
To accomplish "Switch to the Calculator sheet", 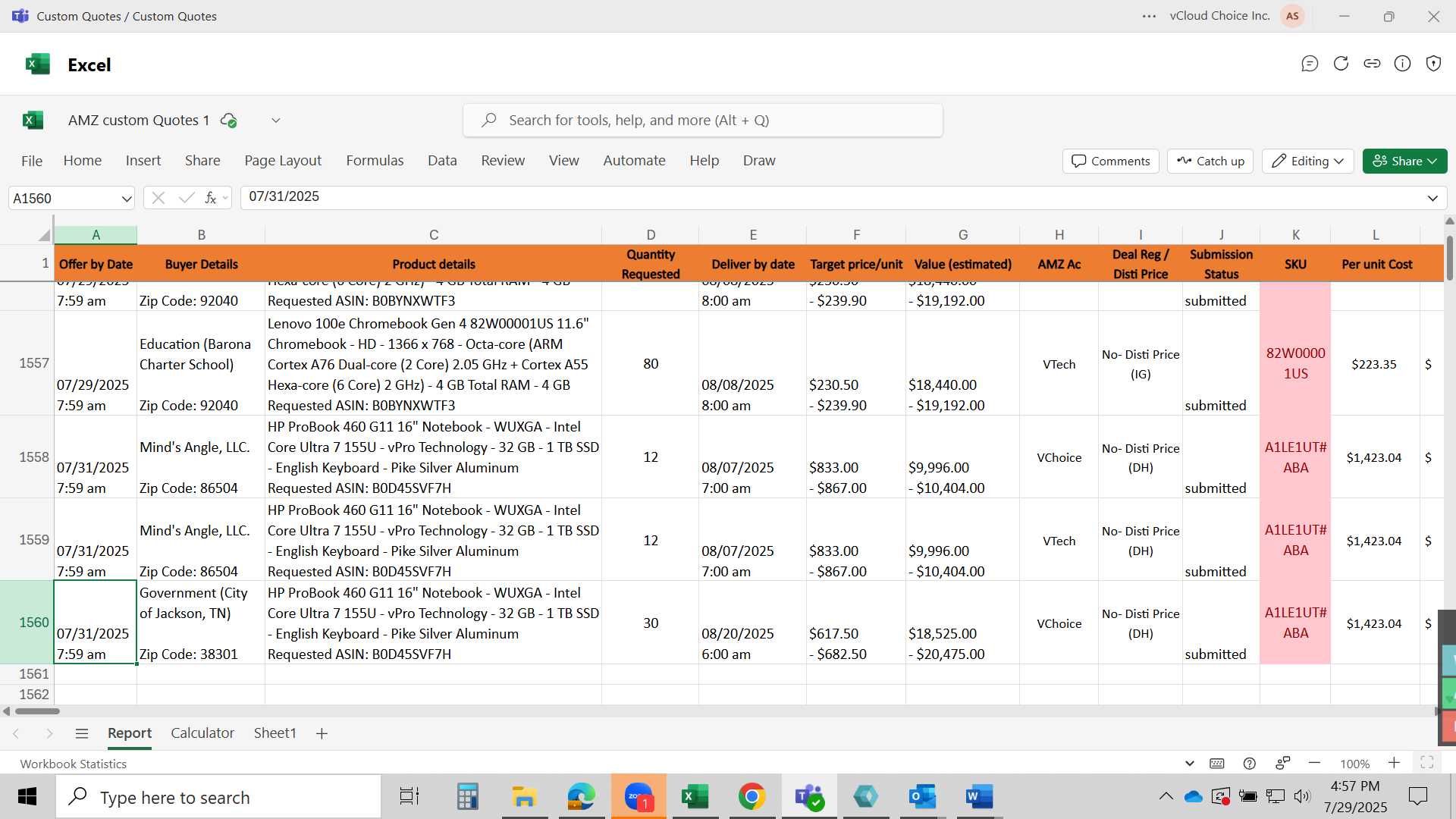I will pyautogui.click(x=202, y=733).
